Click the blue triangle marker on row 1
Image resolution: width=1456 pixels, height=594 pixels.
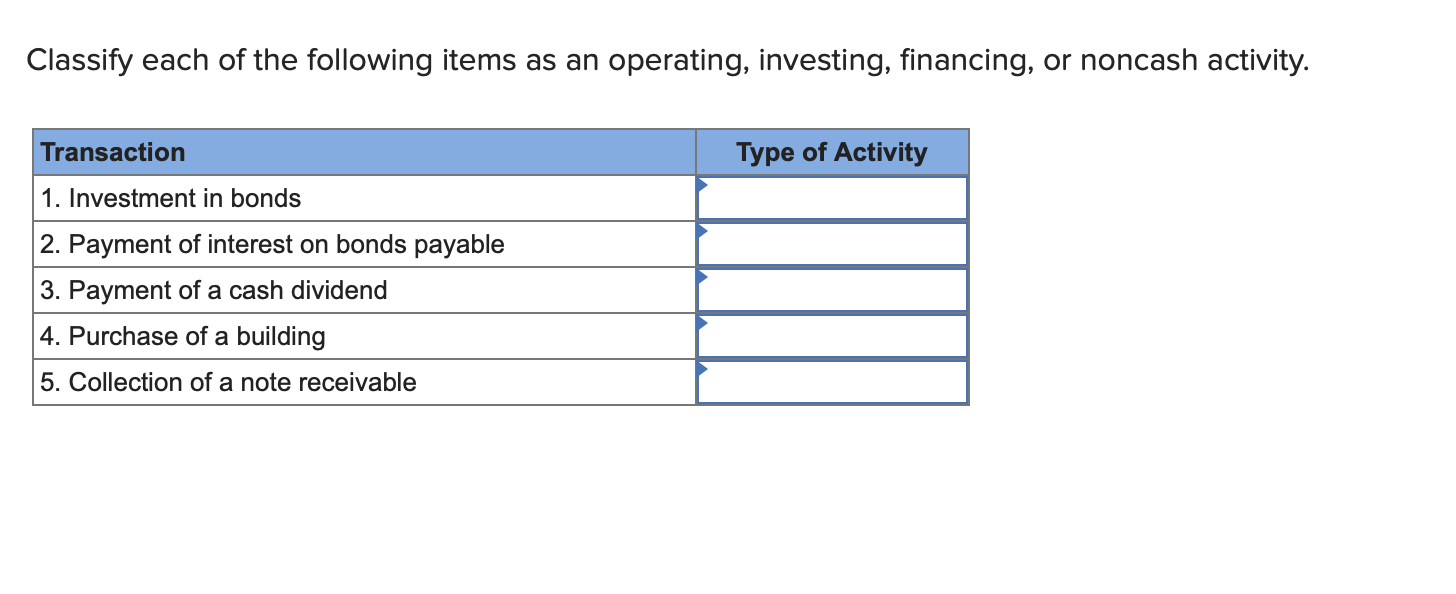point(701,182)
